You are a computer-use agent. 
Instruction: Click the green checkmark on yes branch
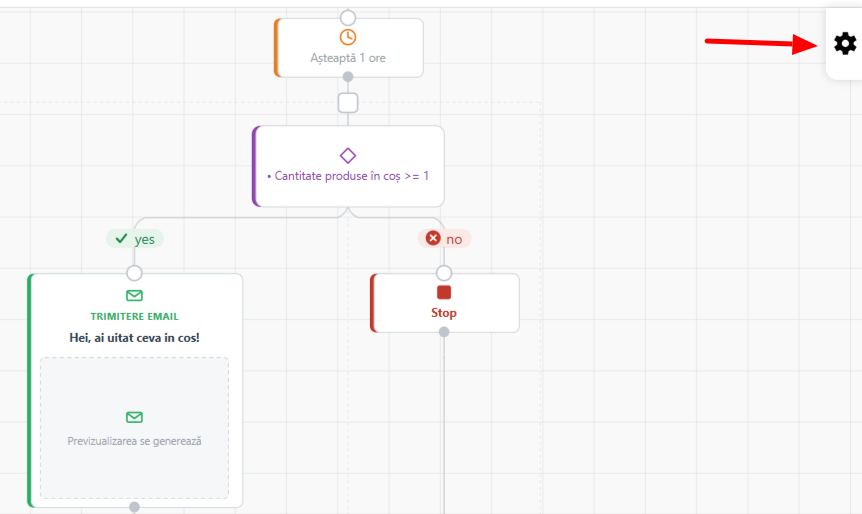click(x=121, y=239)
